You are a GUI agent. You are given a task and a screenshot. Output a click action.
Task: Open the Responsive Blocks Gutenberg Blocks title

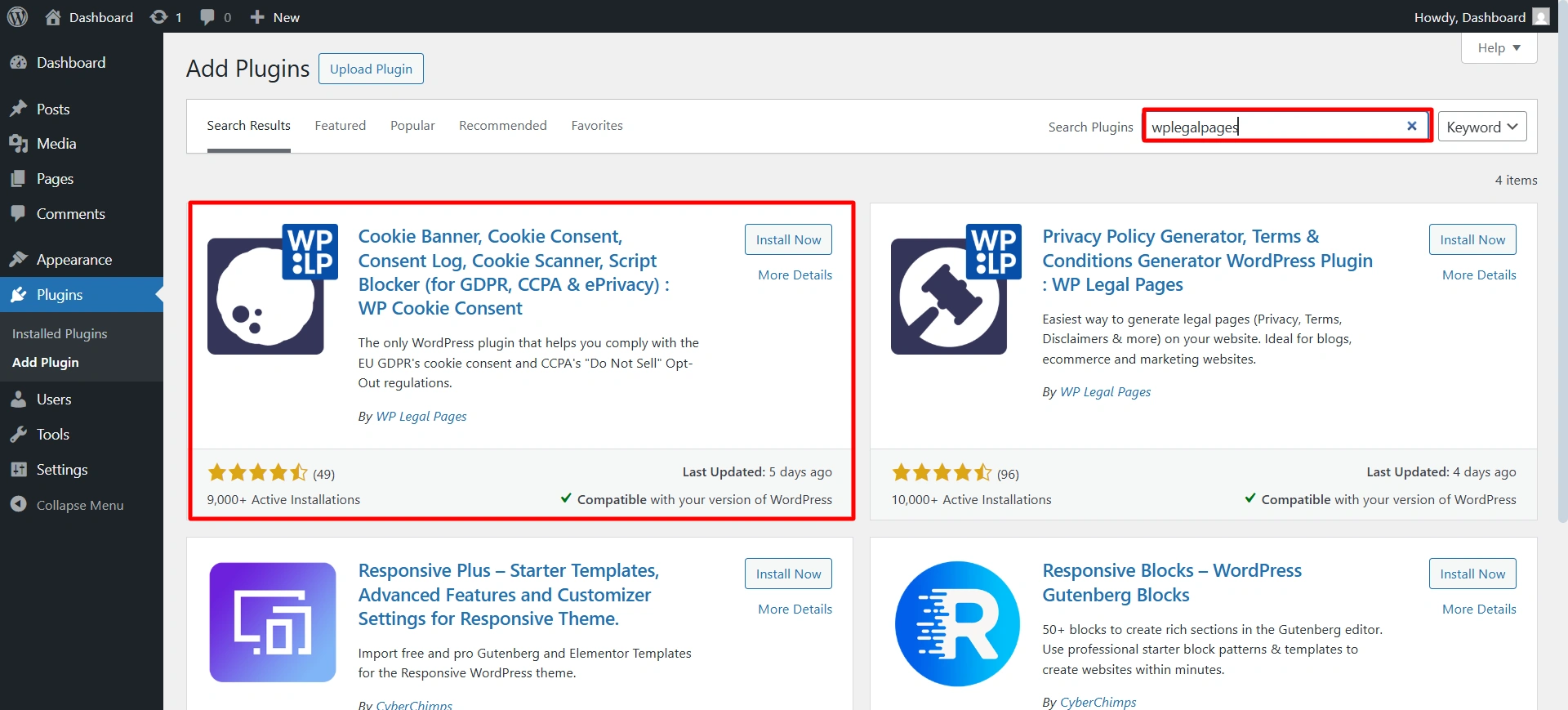[1172, 583]
